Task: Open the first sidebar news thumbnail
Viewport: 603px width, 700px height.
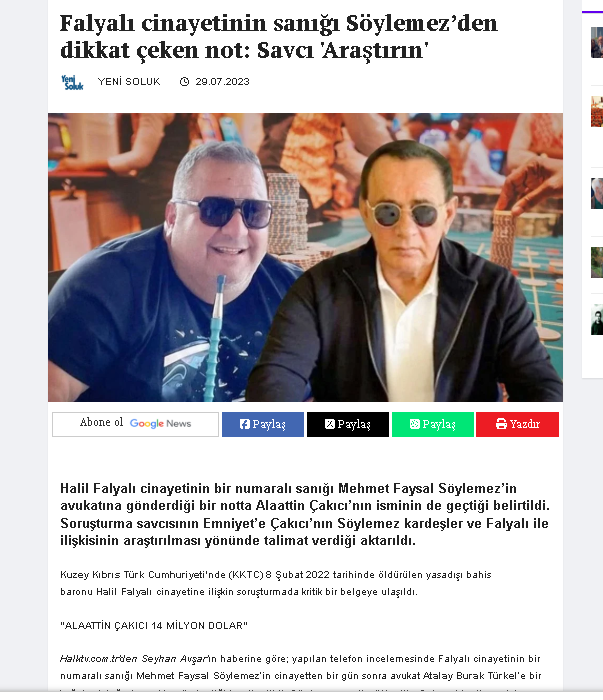Action: click(x=597, y=42)
